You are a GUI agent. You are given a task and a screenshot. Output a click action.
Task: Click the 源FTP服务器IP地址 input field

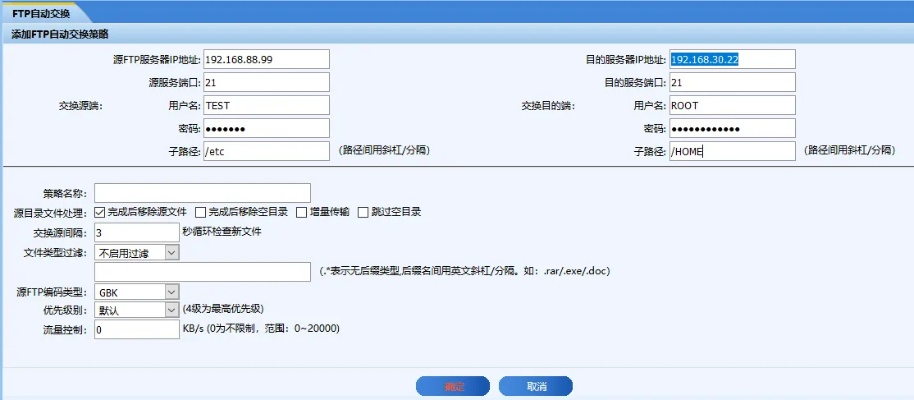point(266,60)
